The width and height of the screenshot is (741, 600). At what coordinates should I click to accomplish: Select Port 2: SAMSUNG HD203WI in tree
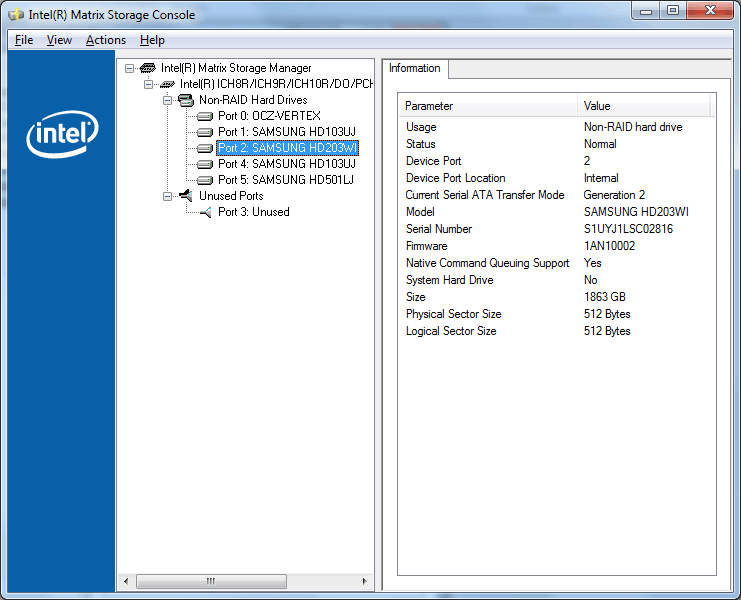click(286, 148)
